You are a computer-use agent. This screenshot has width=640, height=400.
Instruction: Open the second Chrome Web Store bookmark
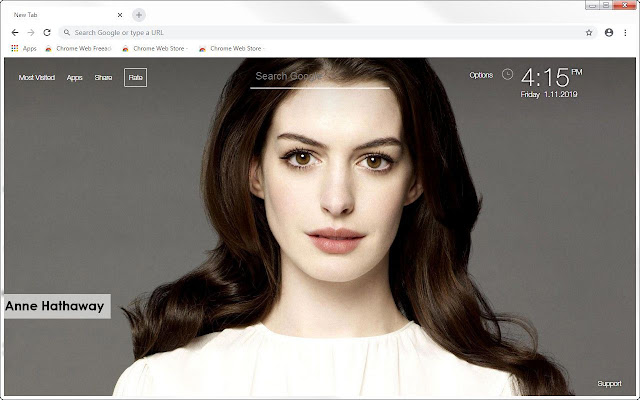155,49
